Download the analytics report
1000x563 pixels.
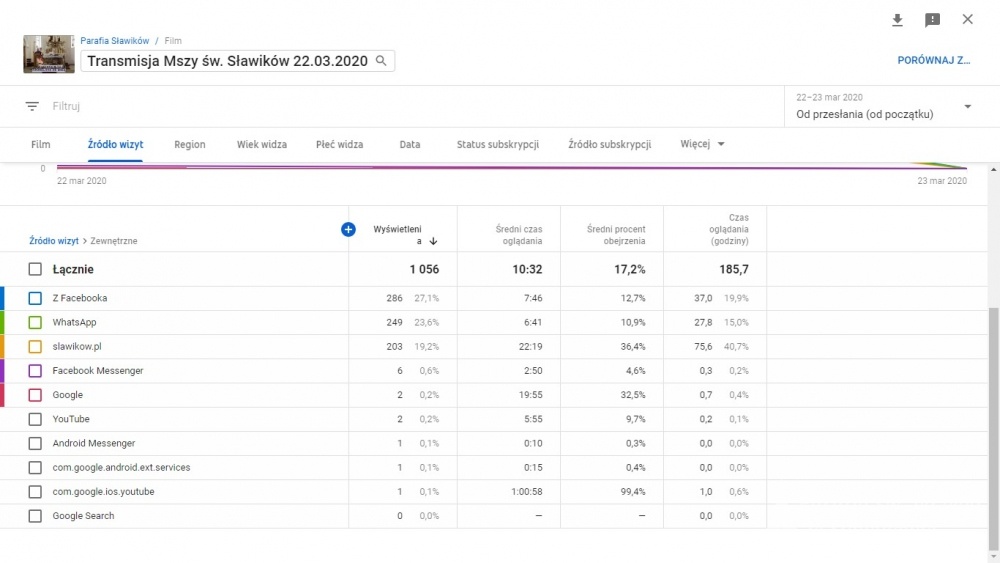click(897, 20)
